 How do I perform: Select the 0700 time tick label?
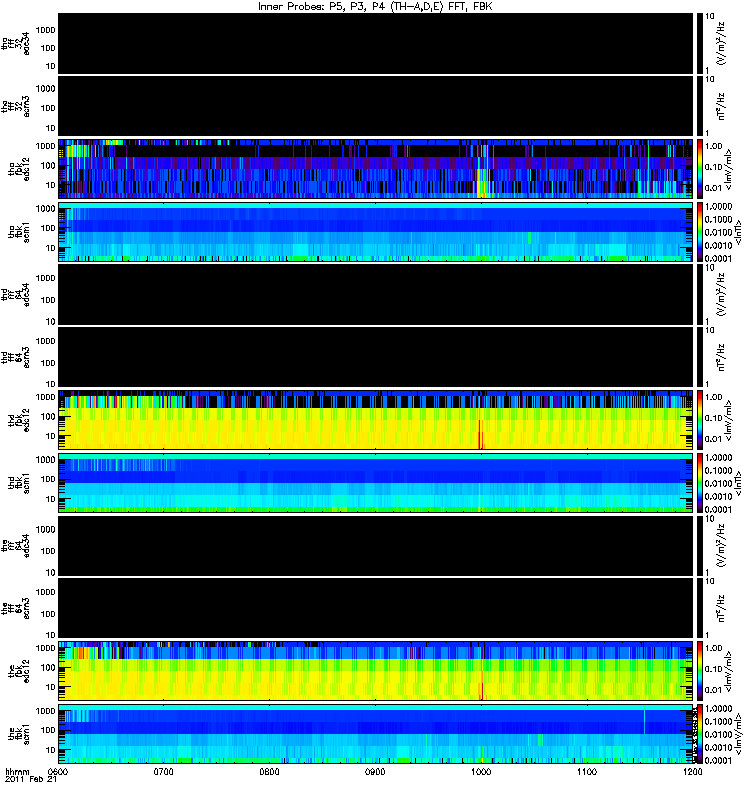coord(164,773)
